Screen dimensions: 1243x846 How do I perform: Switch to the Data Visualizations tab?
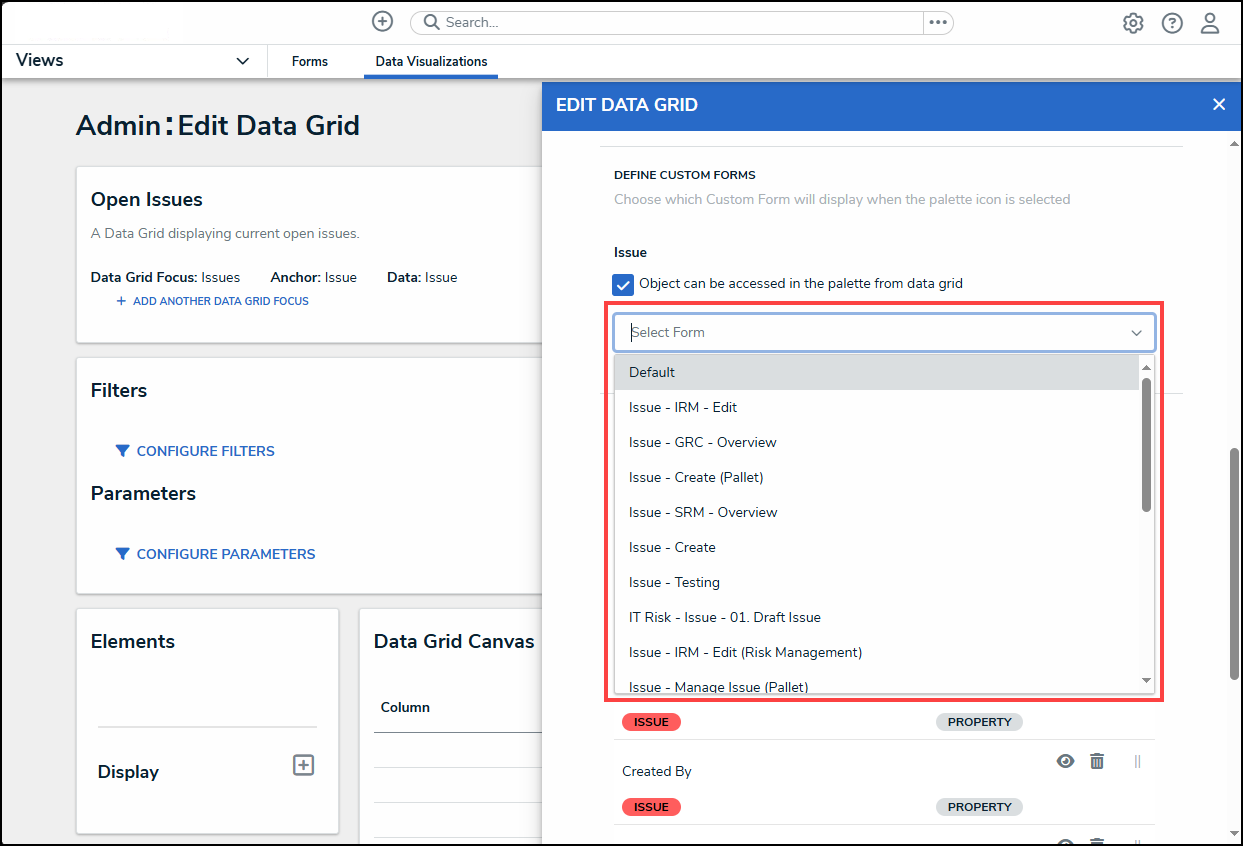pyautogui.click(x=431, y=61)
